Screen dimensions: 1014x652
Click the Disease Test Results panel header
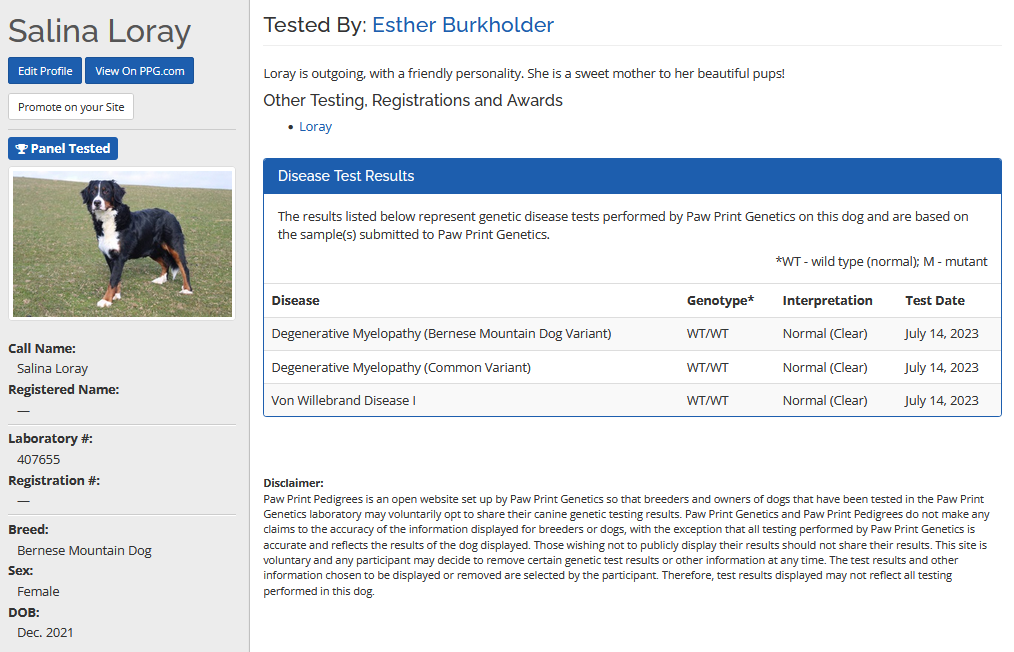click(632, 176)
